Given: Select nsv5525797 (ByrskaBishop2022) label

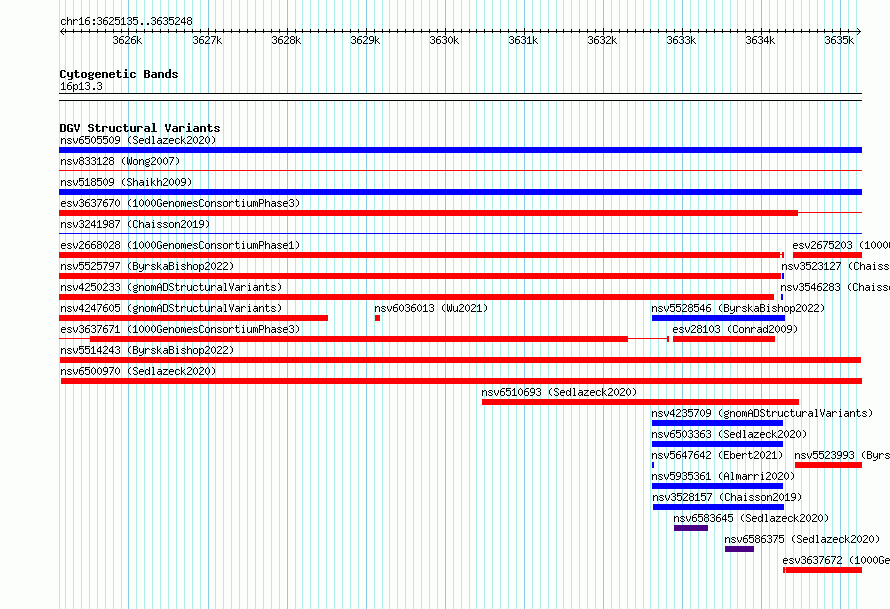Looking at the screenshot, I should click(147, 266).
